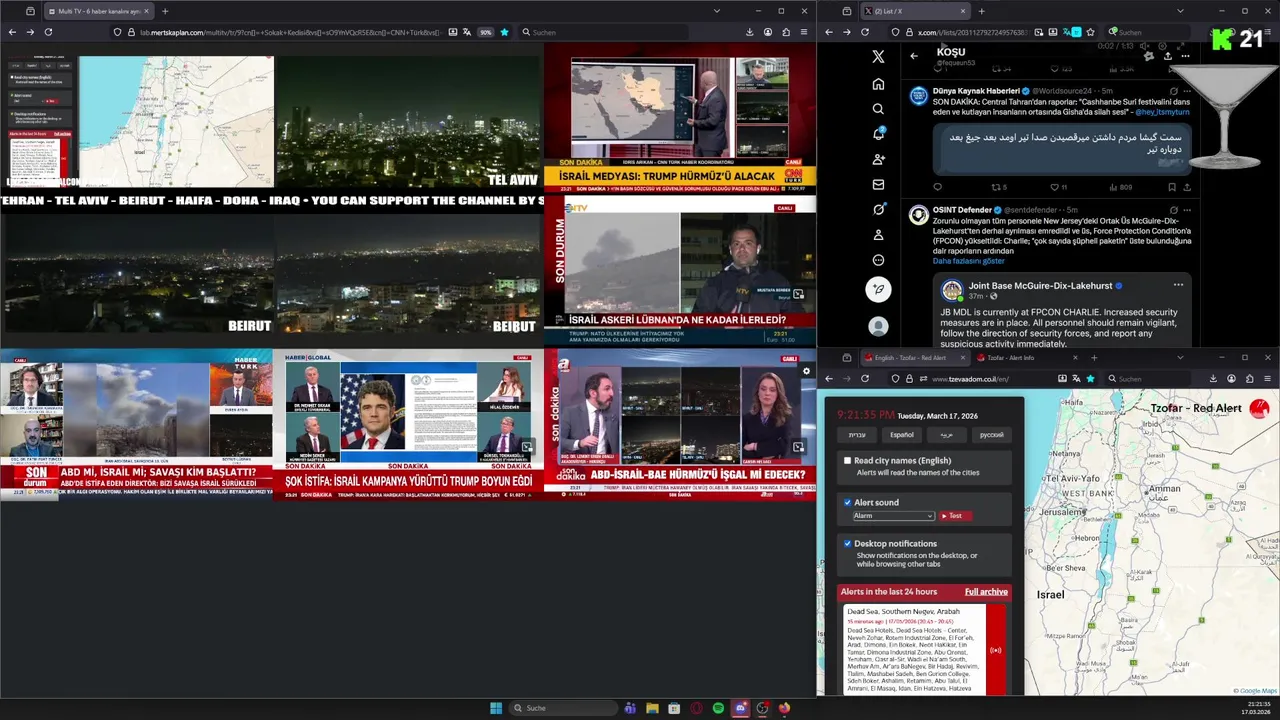The image size is (1280, 720).
Task: Click play-sound icon on Dead Sea alert
Action: (995, 650)
